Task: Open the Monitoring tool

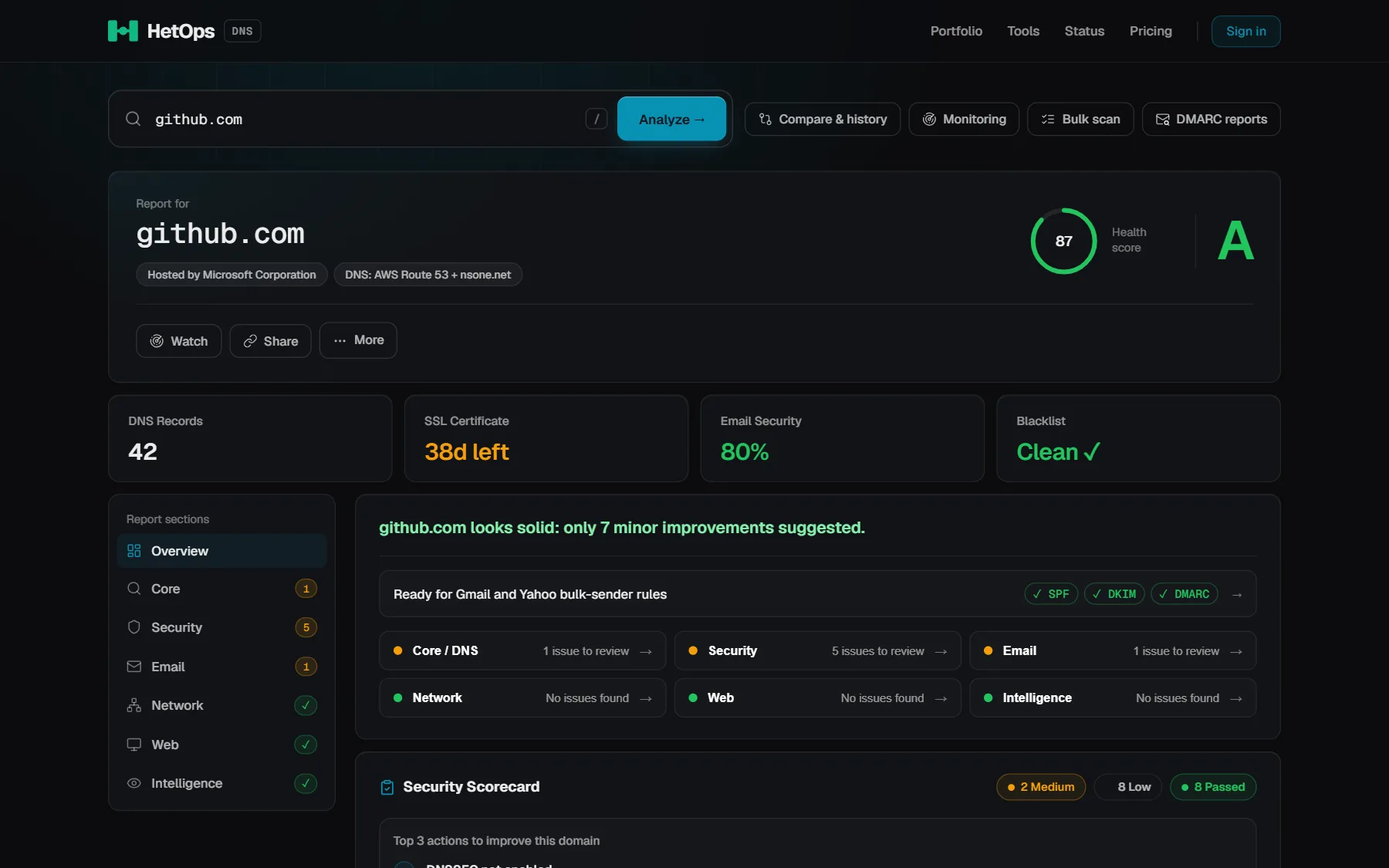Action: (964, 119)
